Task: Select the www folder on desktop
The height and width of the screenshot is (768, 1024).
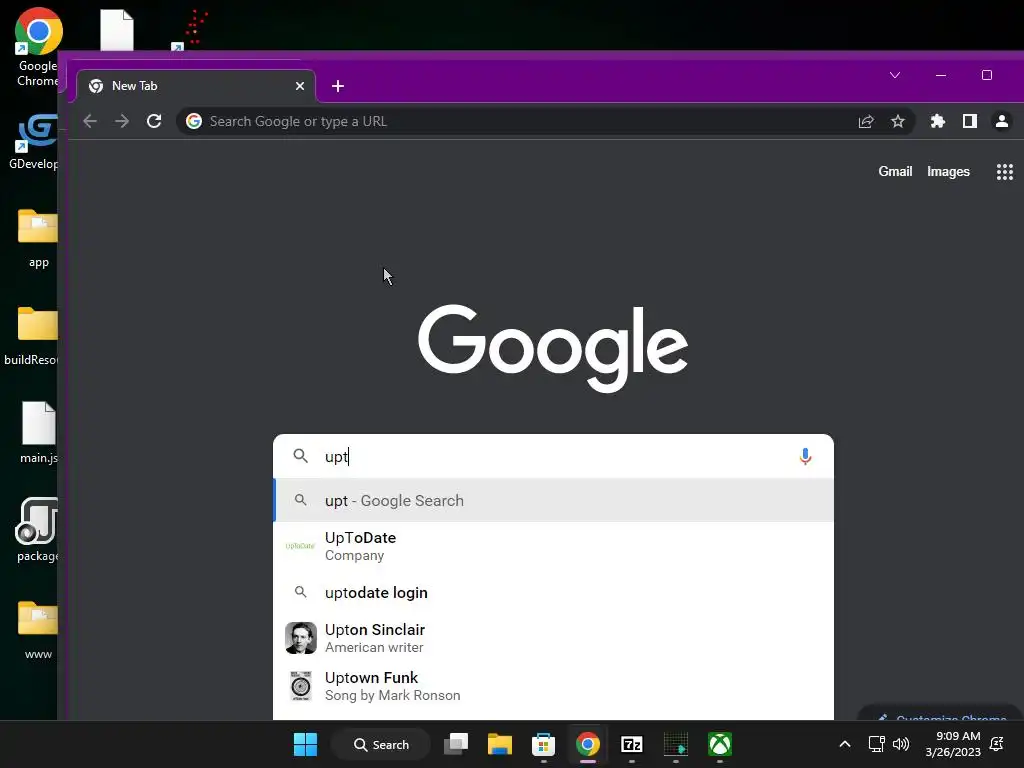Action: coord(38,630)
